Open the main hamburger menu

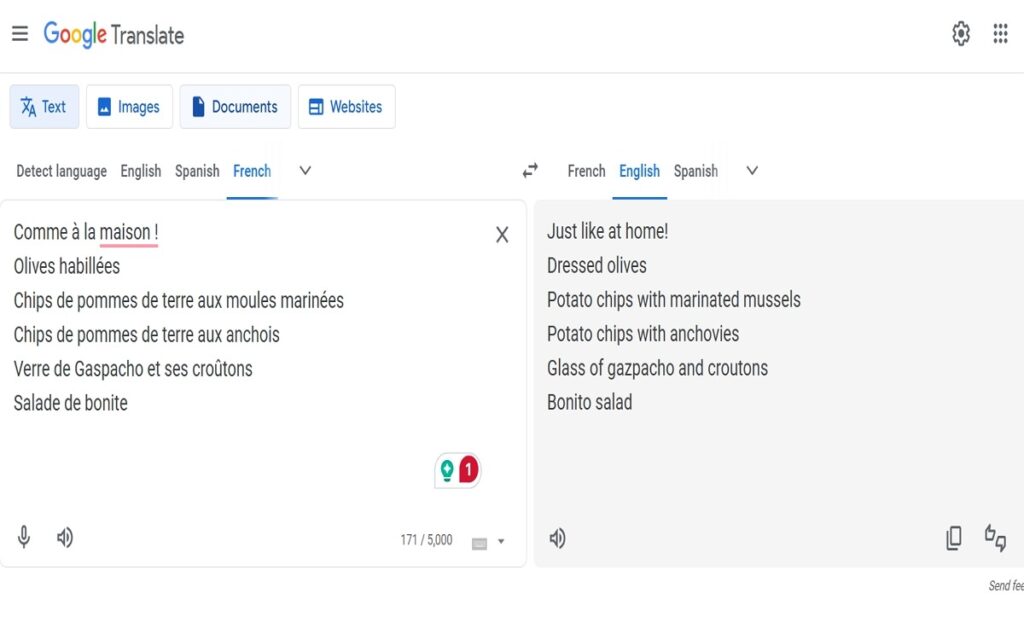point(20,34)
